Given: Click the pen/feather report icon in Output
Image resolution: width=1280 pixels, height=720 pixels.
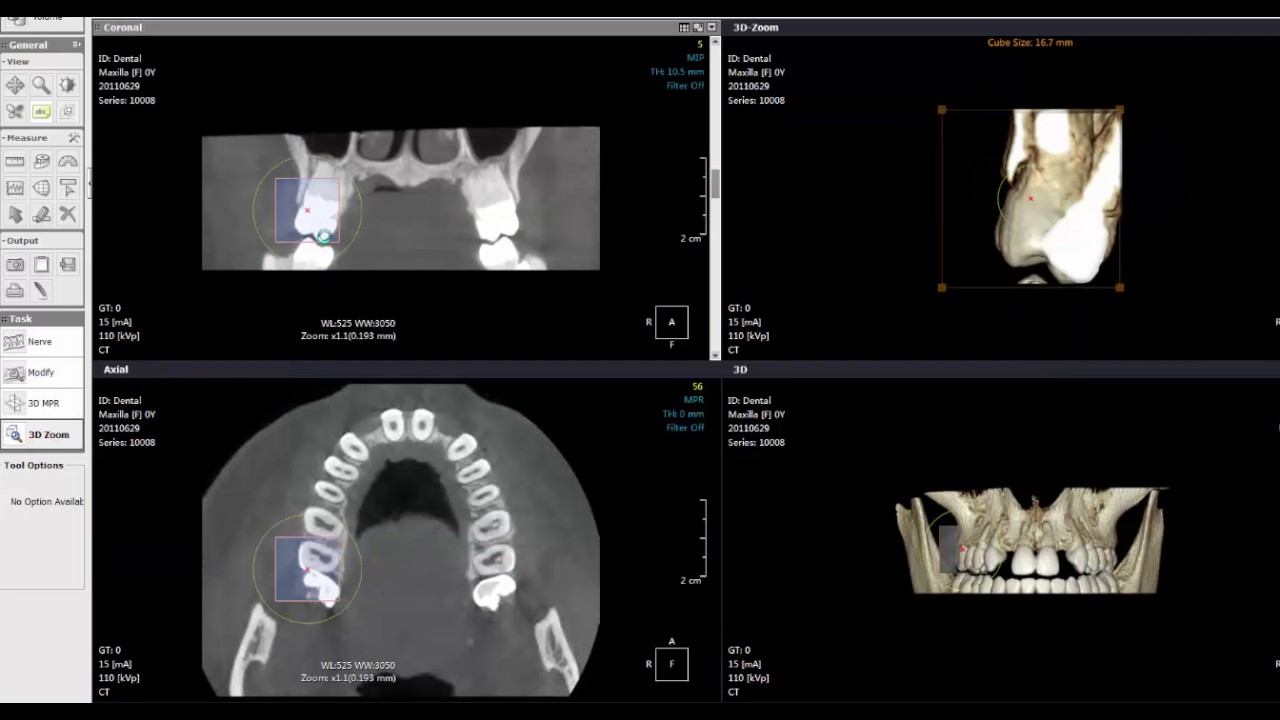Looking at the screenshot, I should (41, 291).
